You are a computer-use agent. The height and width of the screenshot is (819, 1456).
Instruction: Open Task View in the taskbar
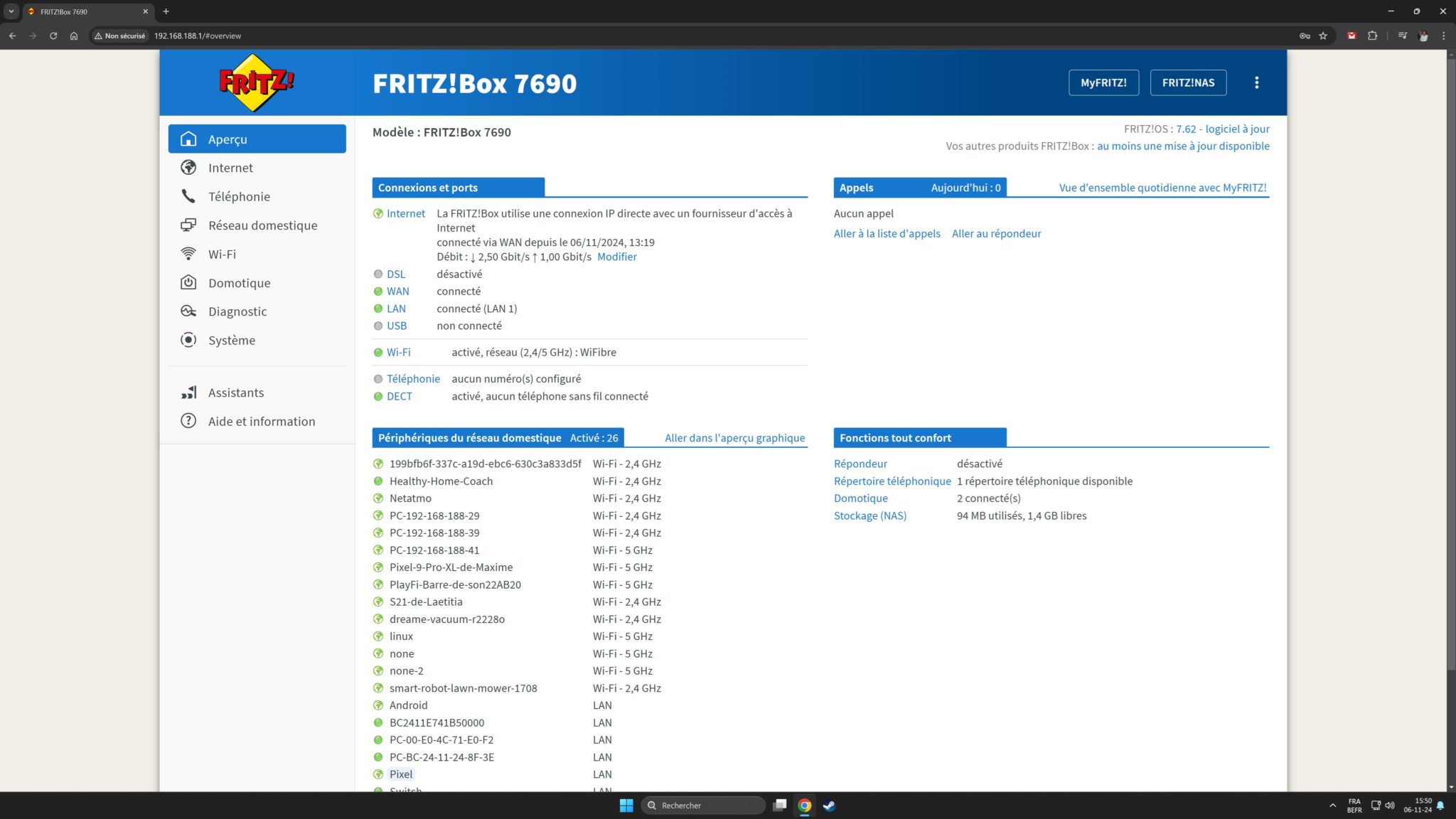(780, 805)
